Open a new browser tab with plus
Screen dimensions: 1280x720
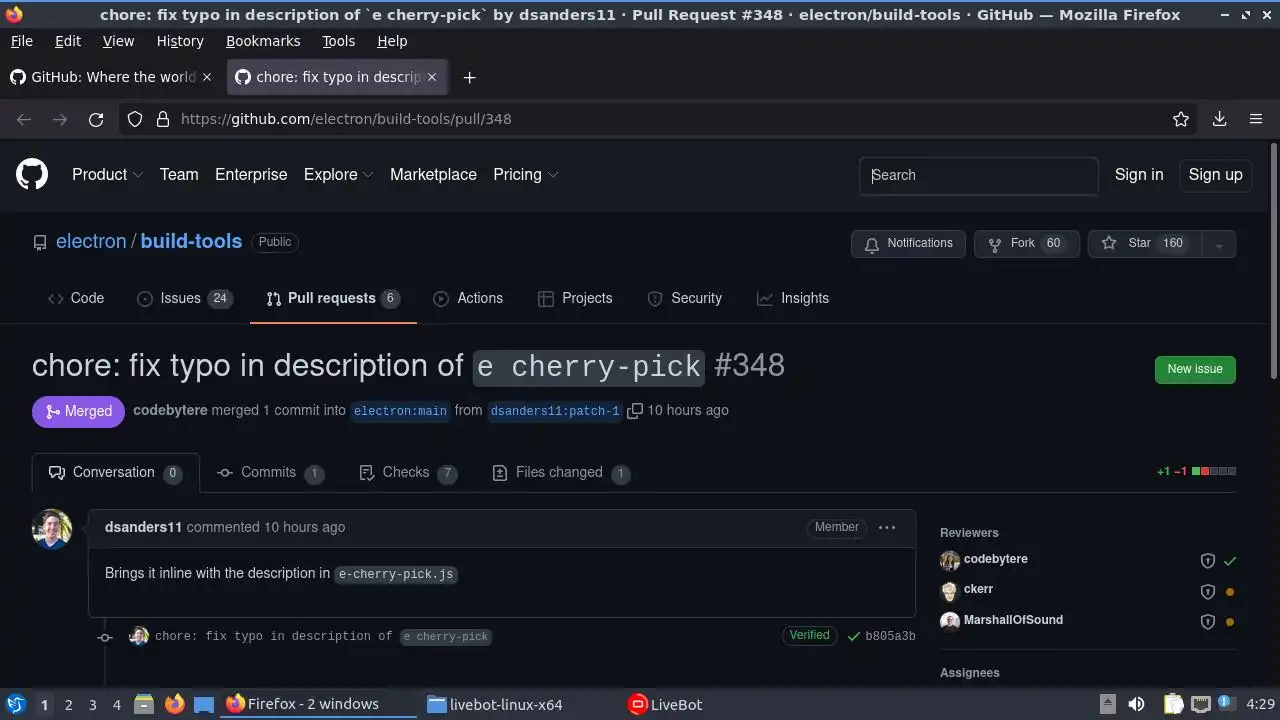coord(469,77)
